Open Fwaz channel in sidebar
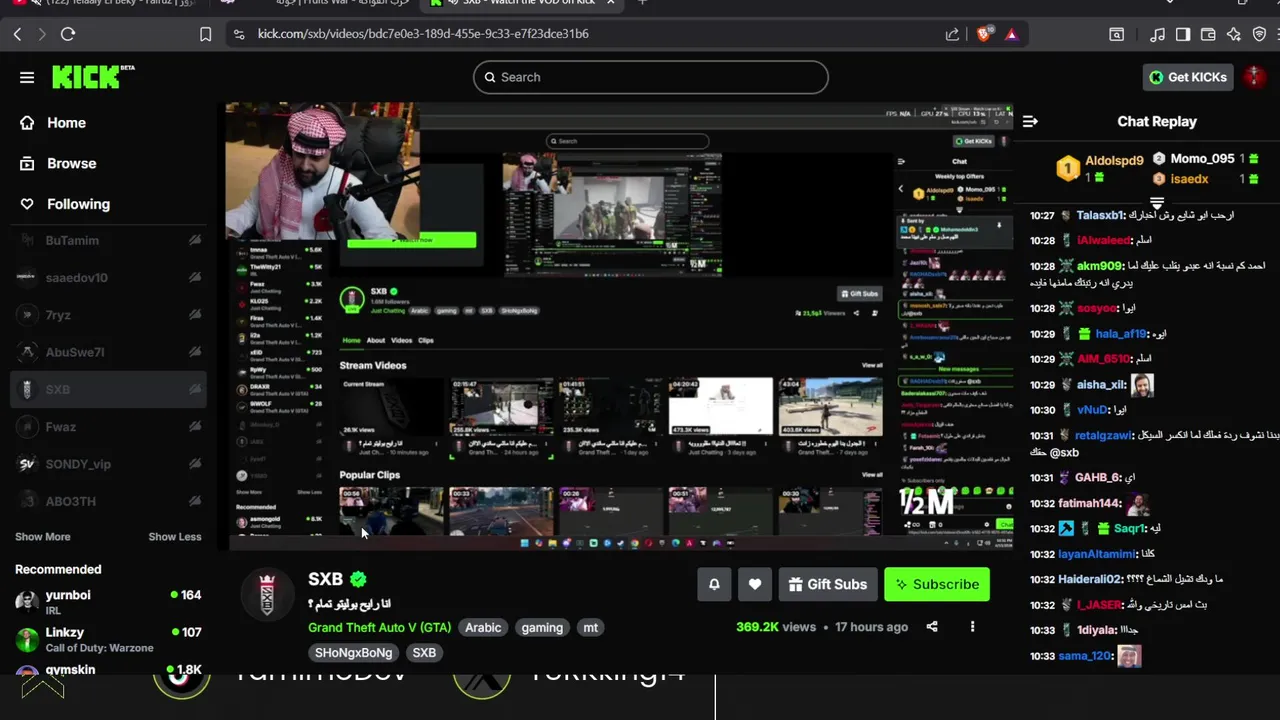The image size is (1280, 720). click(x=108, y=427)
